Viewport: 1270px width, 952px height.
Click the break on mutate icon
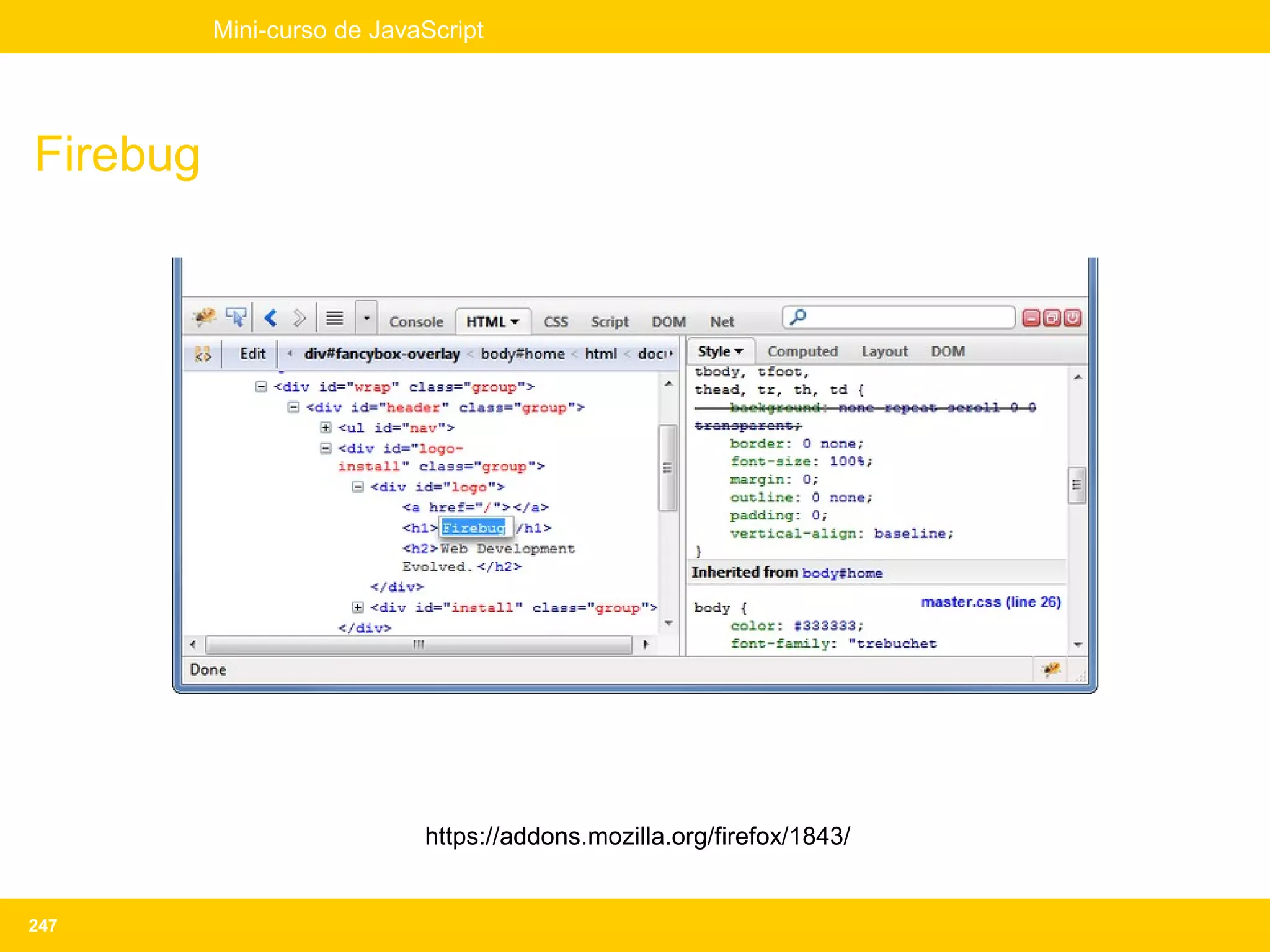(x=203, y=354)
